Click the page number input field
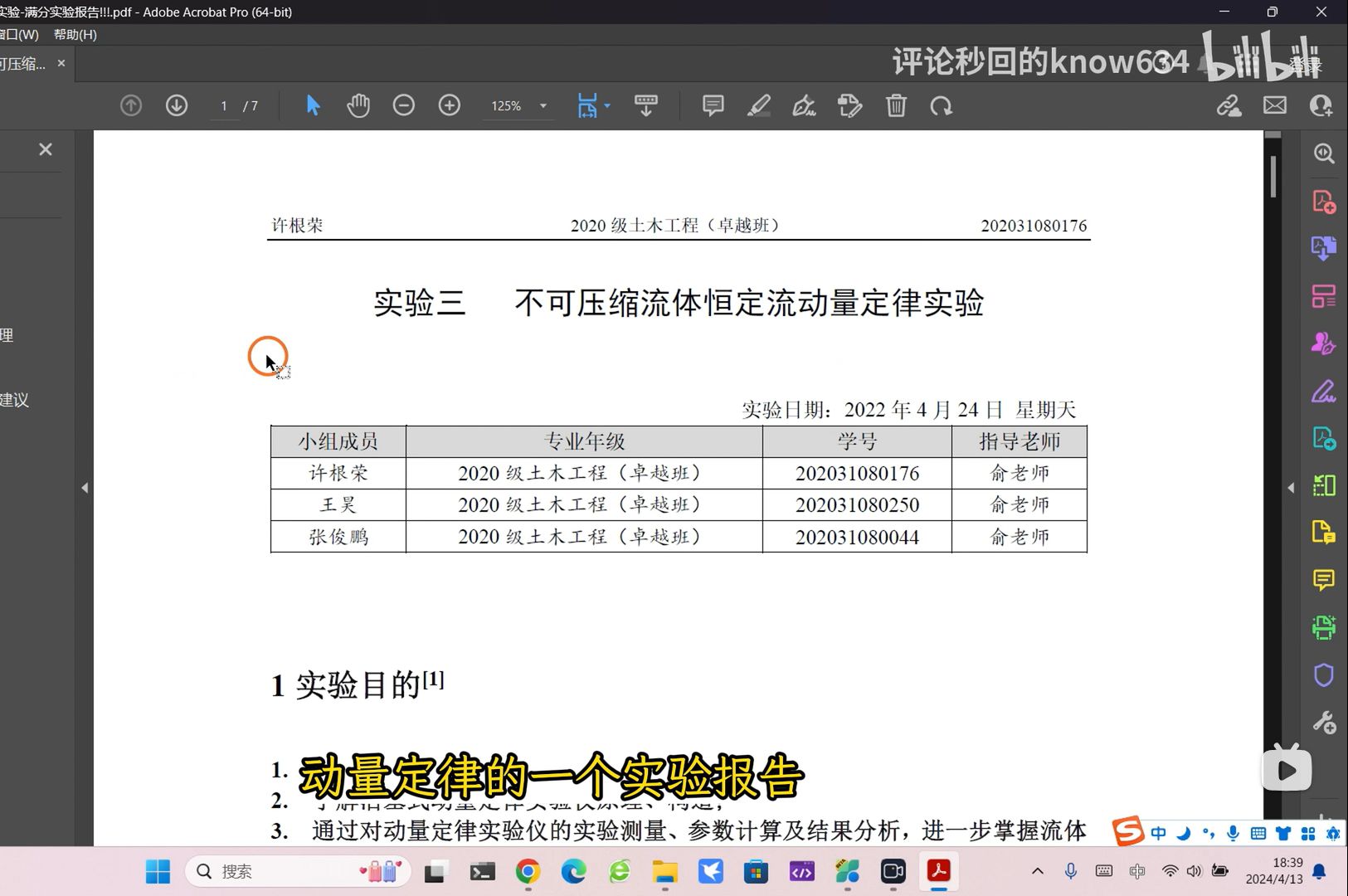The height and width of the screenshot is (896, 1348). [224, 106]
